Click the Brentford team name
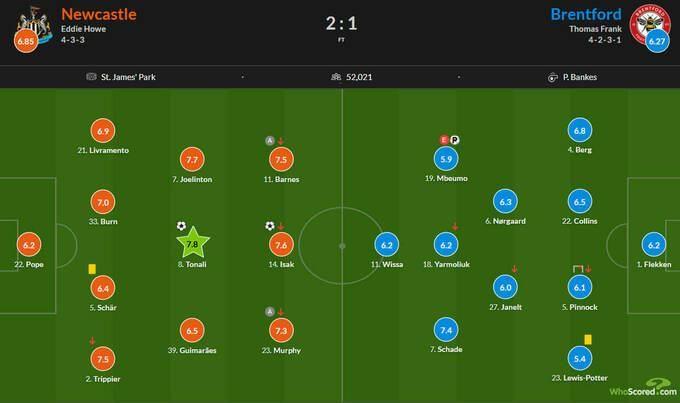 [586, 14]
